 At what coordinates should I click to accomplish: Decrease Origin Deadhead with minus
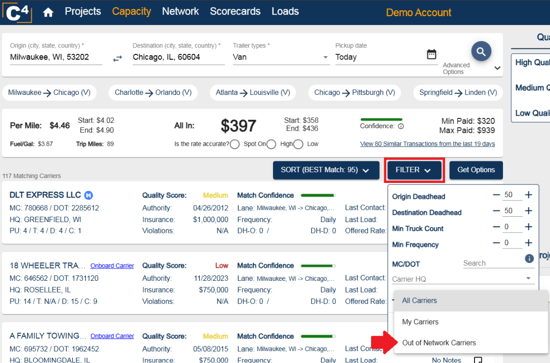coord(496,195)
